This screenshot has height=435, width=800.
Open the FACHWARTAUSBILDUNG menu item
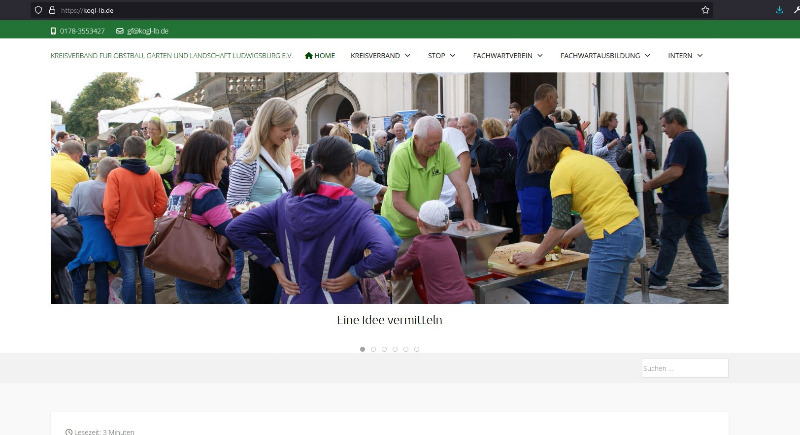tap(600, 56)
